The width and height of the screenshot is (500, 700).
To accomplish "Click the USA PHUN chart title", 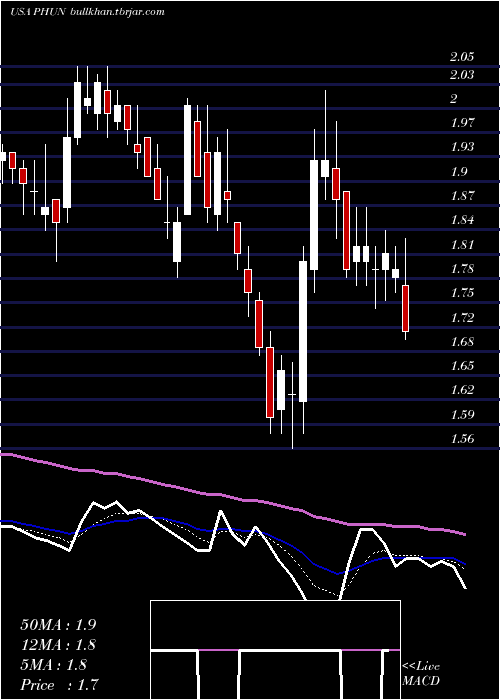I will [x=87, y=12].
